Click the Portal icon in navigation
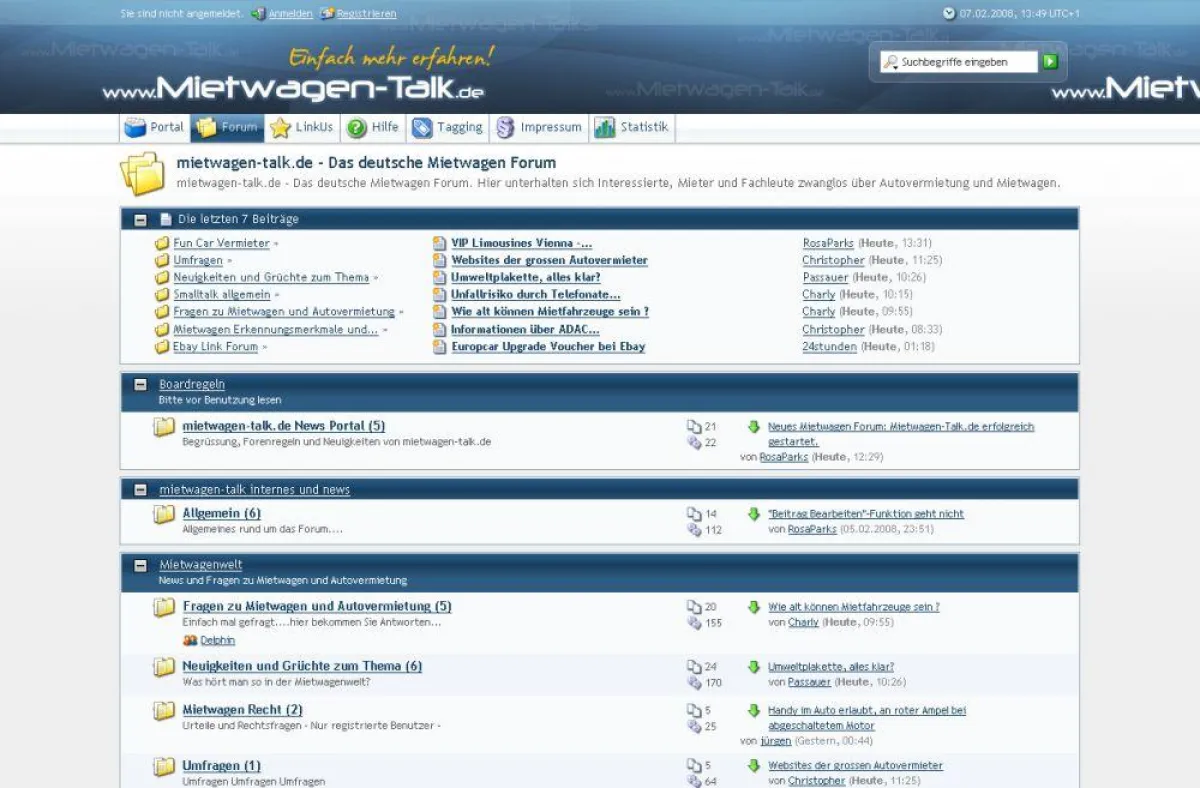This screenshot has height=788, width=1200. (135, 128)
